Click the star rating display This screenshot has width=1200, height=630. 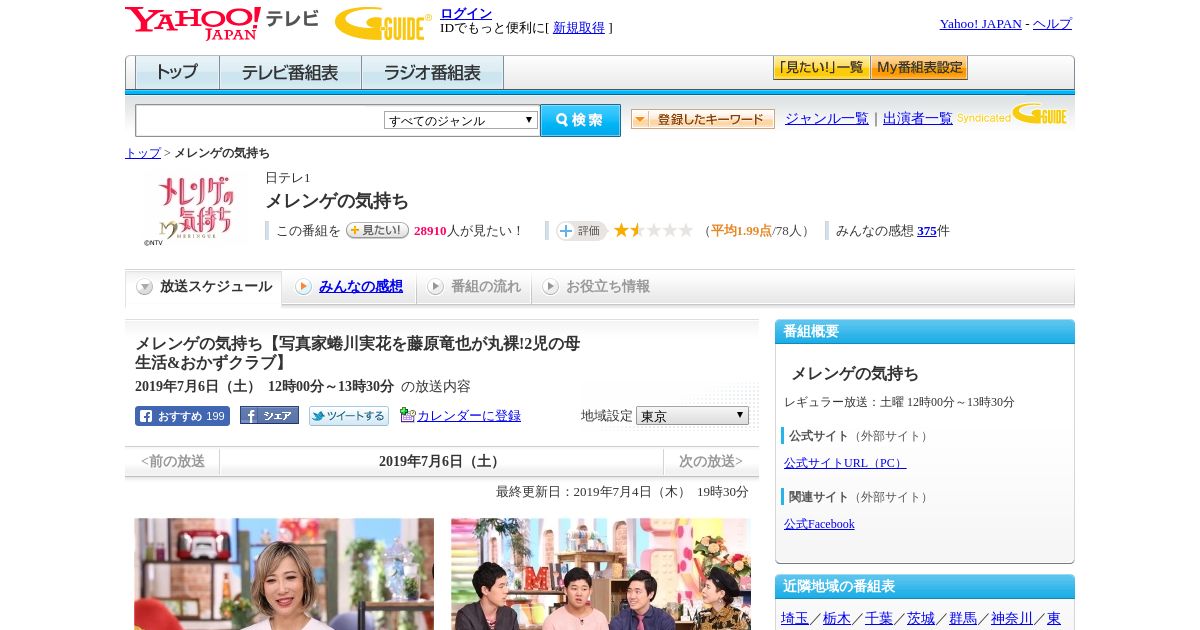653,230
